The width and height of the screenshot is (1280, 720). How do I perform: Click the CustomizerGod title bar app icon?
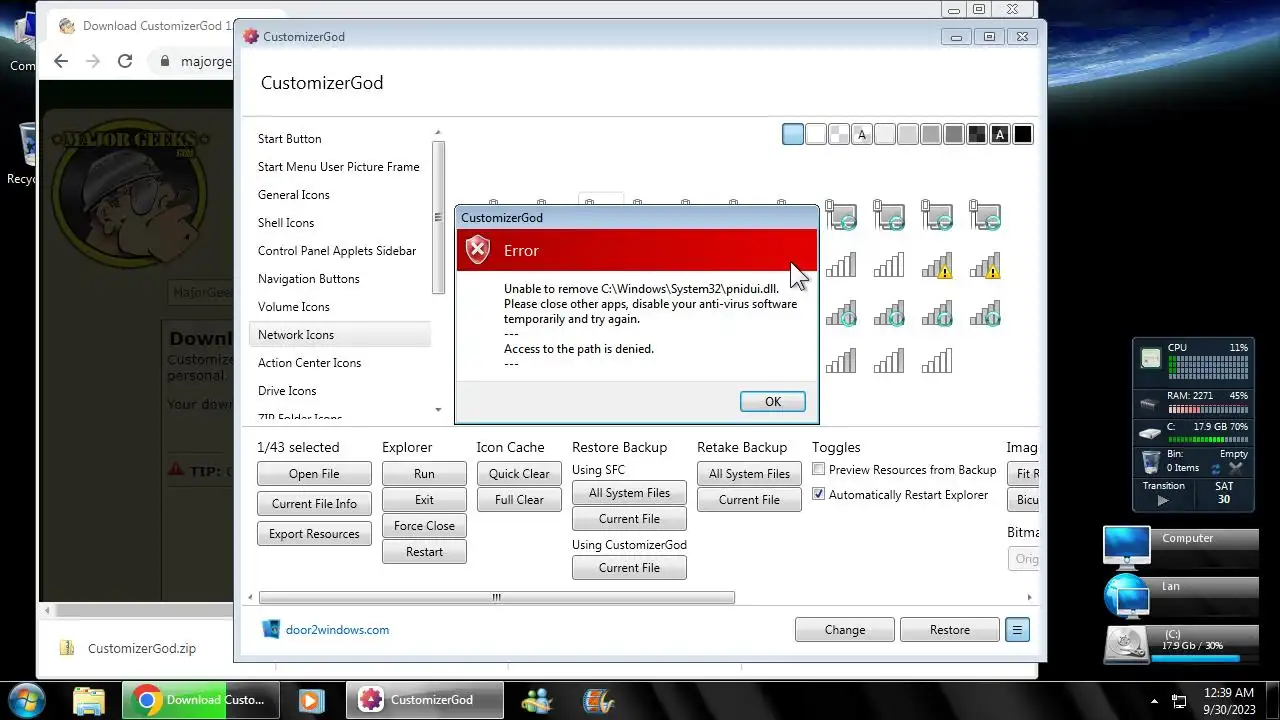pos(250,37)
